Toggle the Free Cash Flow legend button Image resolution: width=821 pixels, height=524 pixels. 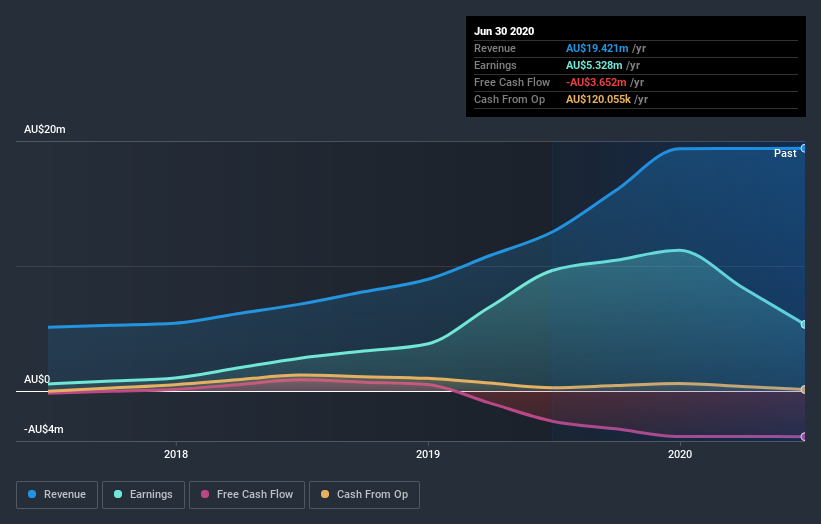247,495
